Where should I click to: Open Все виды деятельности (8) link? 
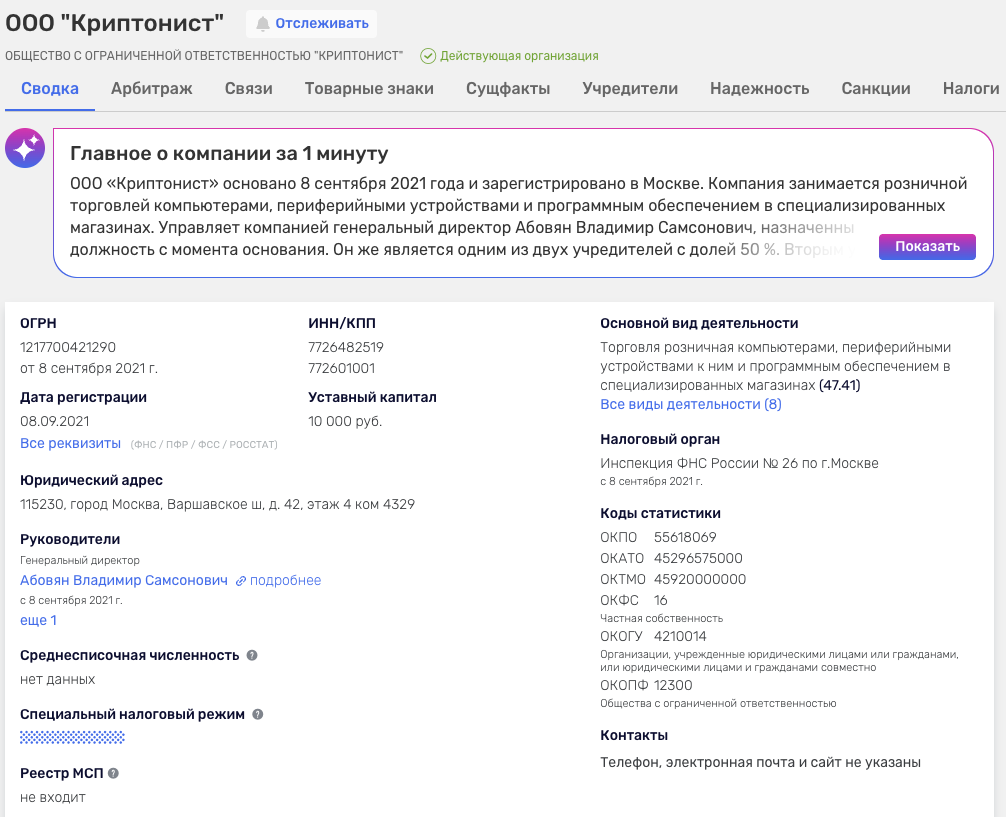tap(691, 404)
